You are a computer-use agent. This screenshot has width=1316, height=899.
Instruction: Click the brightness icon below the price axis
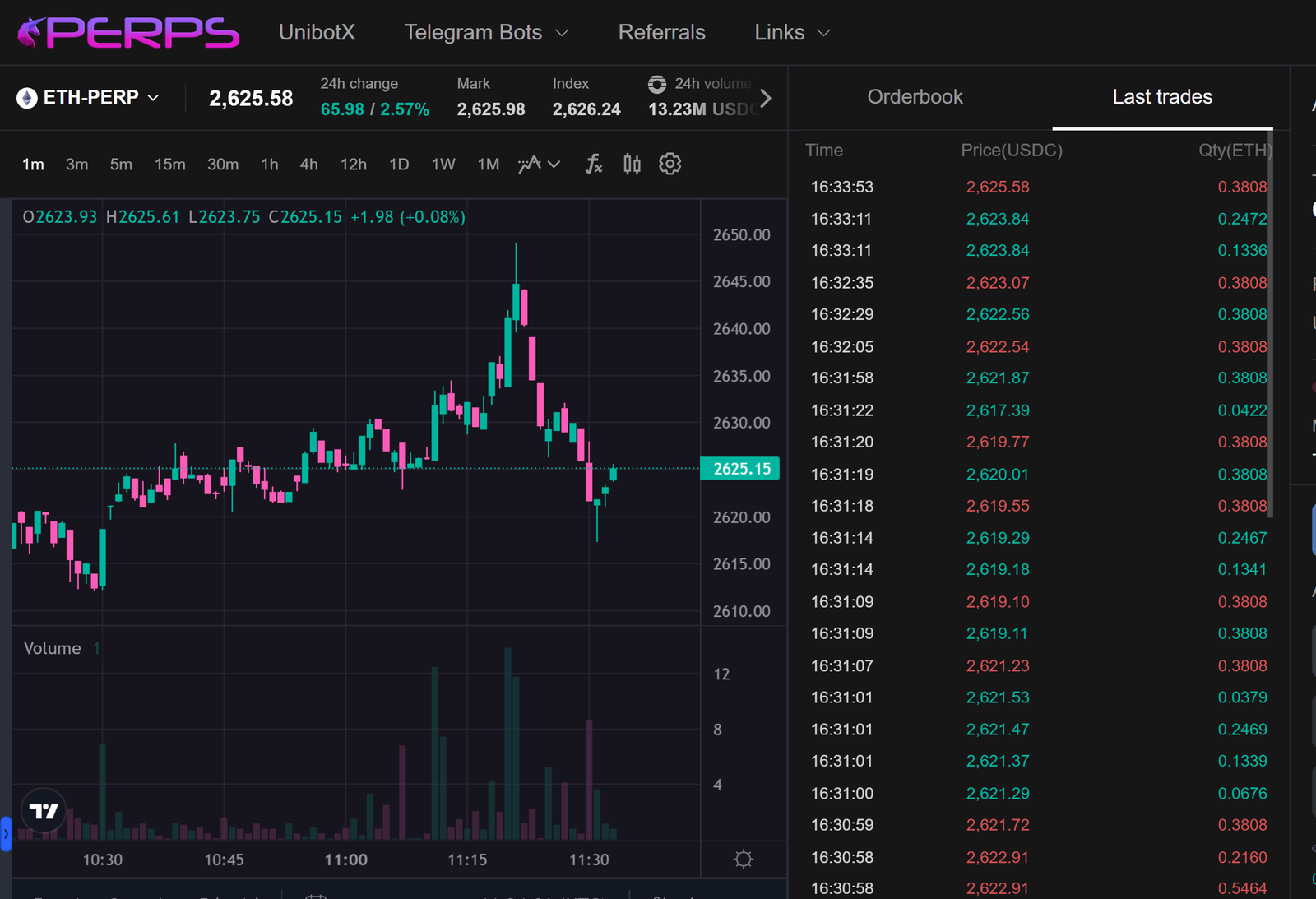[743, 859]
